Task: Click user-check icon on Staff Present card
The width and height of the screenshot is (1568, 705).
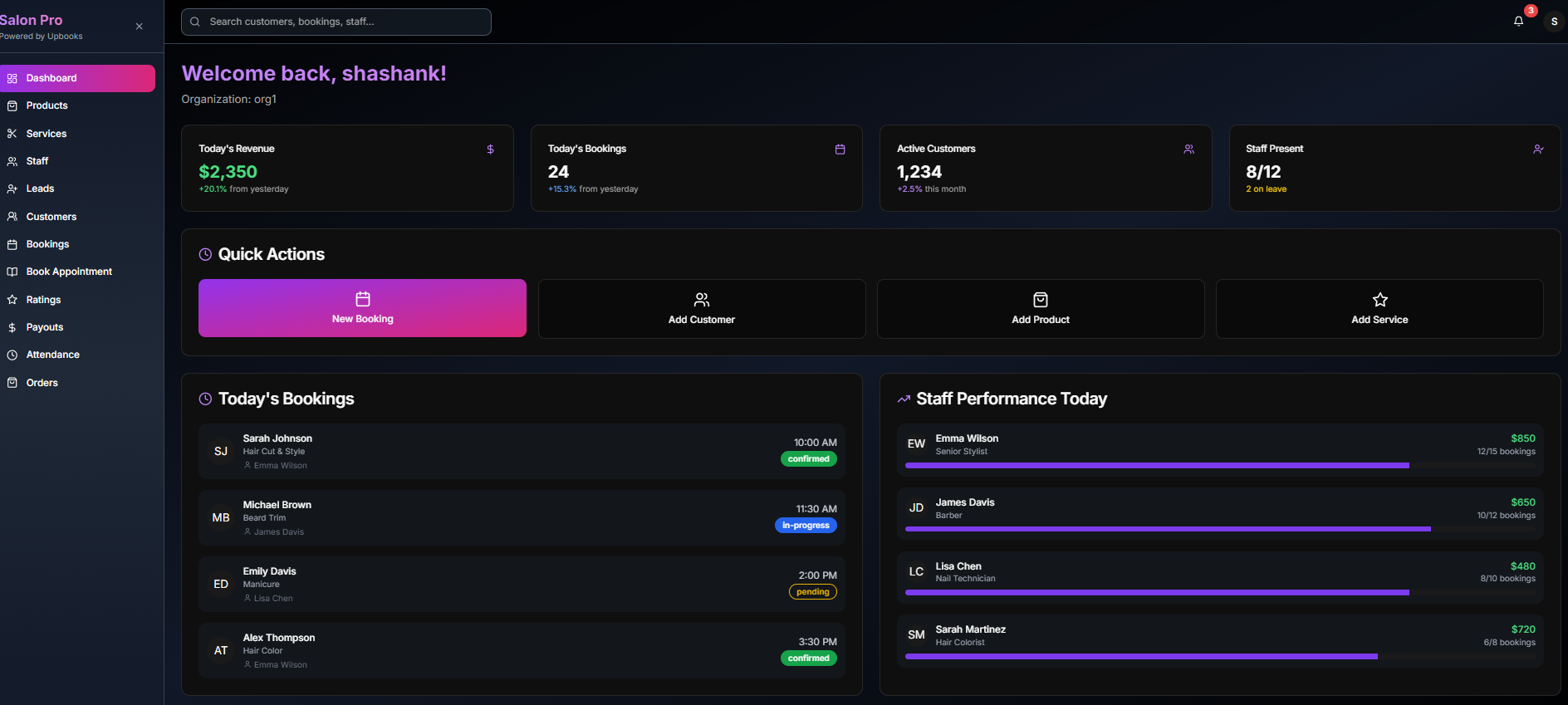Action: [x=1538, y=149]
